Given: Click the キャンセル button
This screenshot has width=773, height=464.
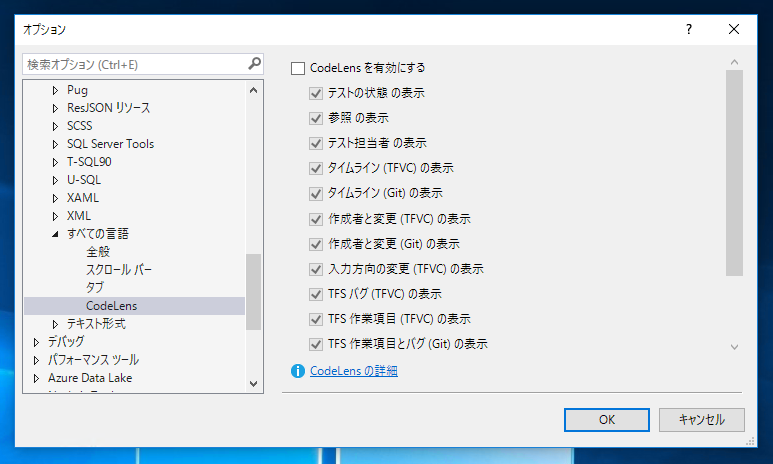Looking at the screenshot, I should [x=702, y=420].
